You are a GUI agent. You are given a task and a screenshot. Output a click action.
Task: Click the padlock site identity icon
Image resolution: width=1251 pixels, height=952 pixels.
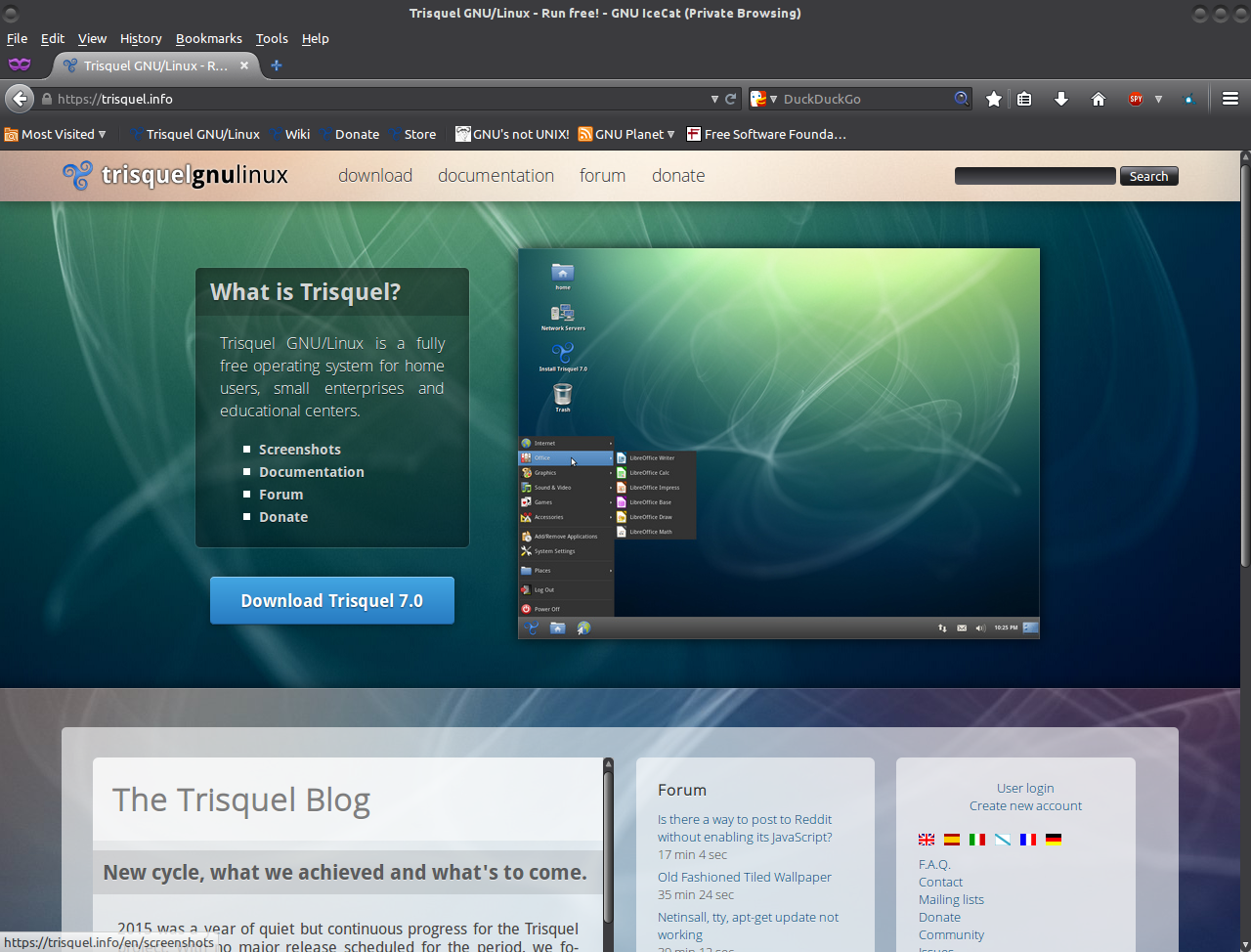46,99
